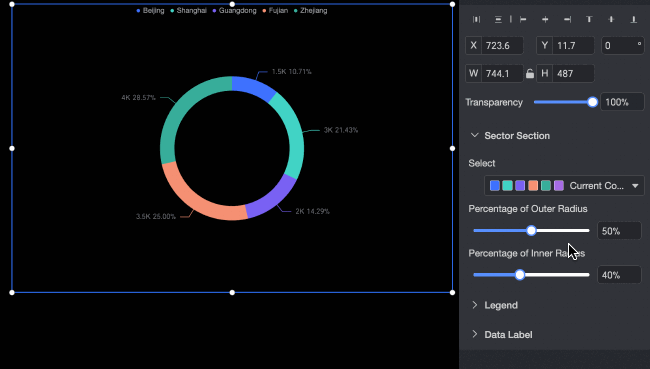650x369 pixels.
Task: Click the Transparency 100% value box
Action: [x=622, y=102]
